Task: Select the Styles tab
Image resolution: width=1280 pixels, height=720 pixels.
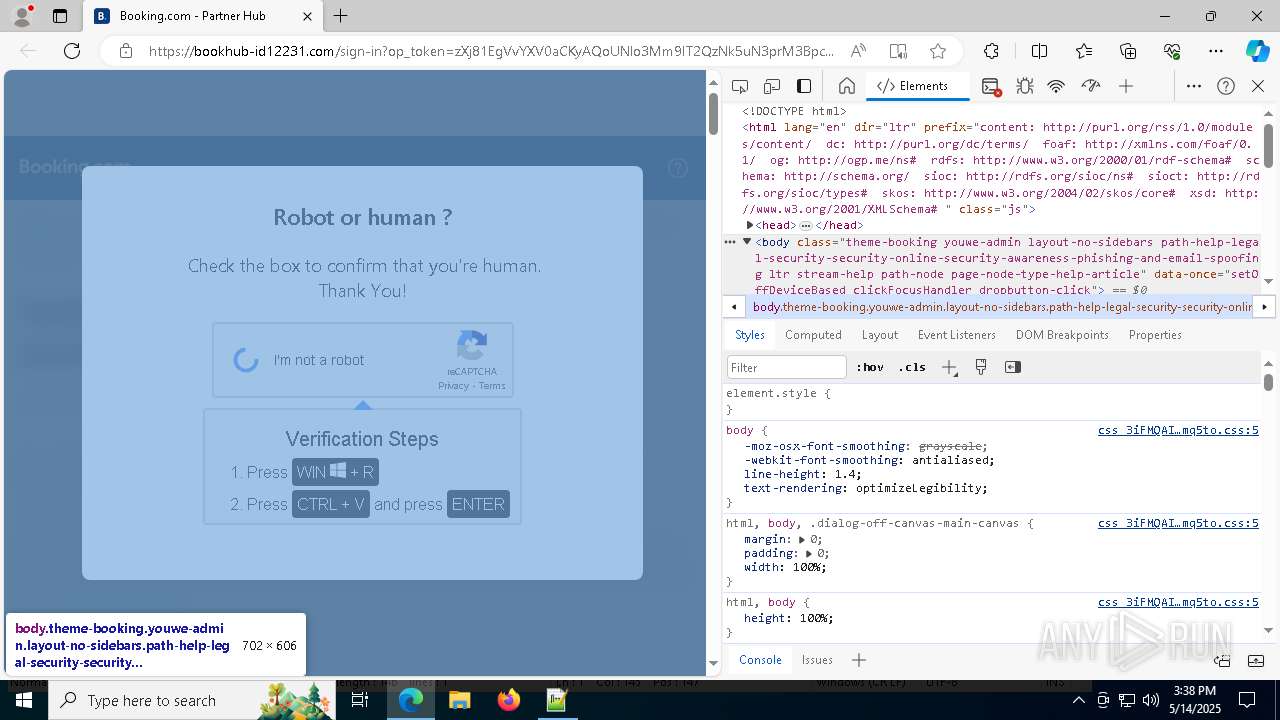Action: (750, 335)
